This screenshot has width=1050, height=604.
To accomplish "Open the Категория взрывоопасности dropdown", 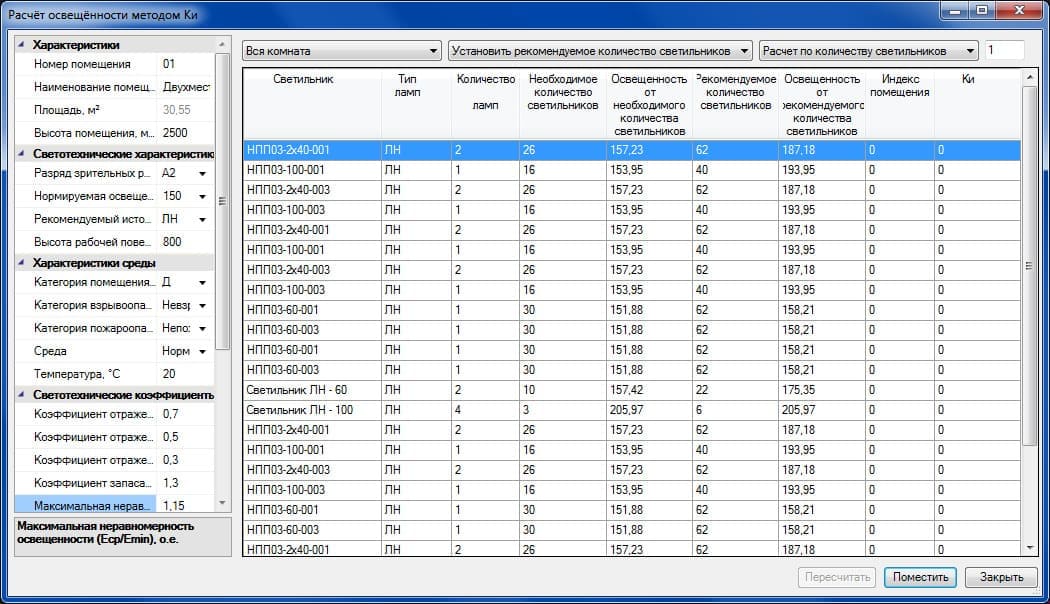I will coord(202,305).
